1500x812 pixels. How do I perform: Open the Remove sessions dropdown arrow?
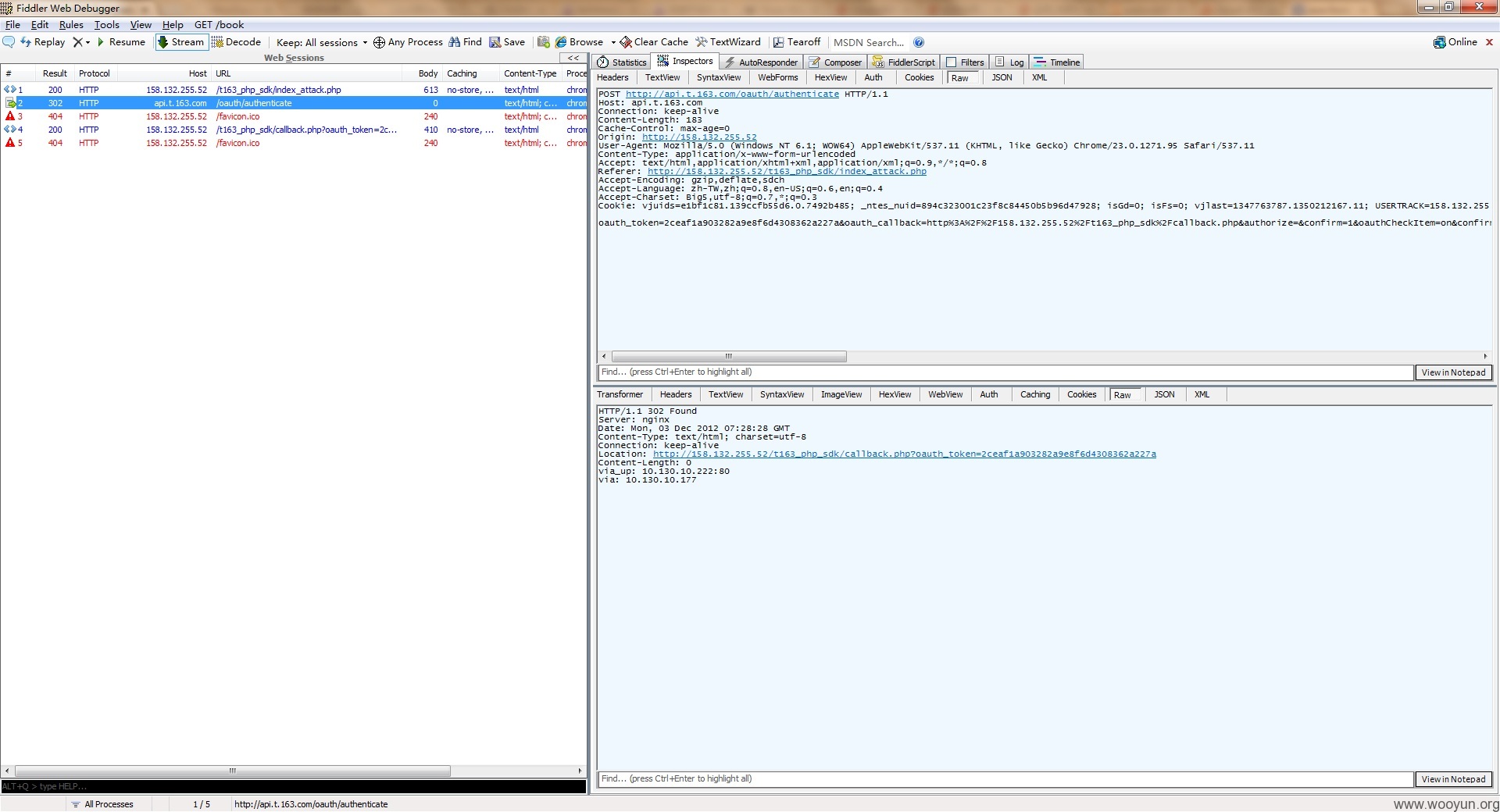click(x=87, y=42)
